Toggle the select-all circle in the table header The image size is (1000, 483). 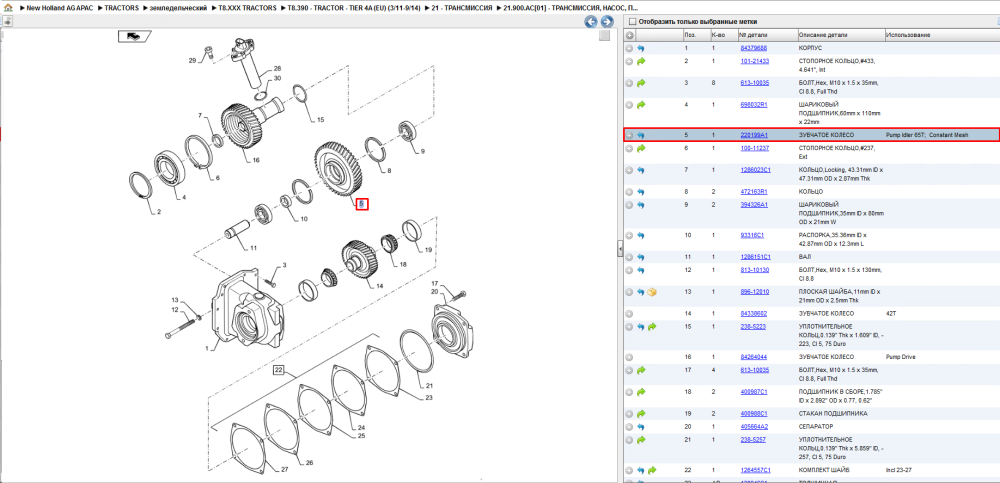tap(629, 35)
